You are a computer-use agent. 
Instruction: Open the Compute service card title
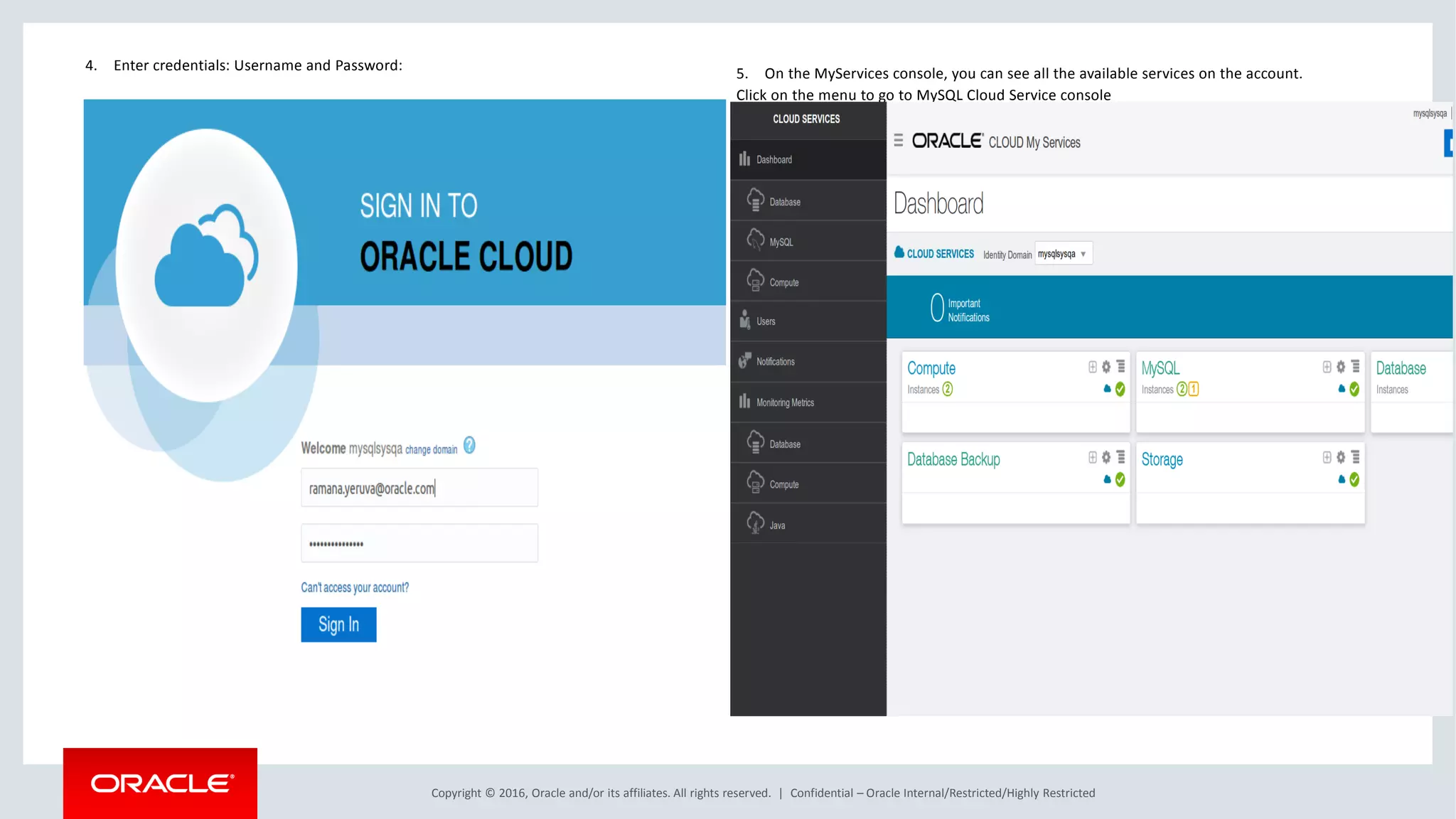(931, 368)
